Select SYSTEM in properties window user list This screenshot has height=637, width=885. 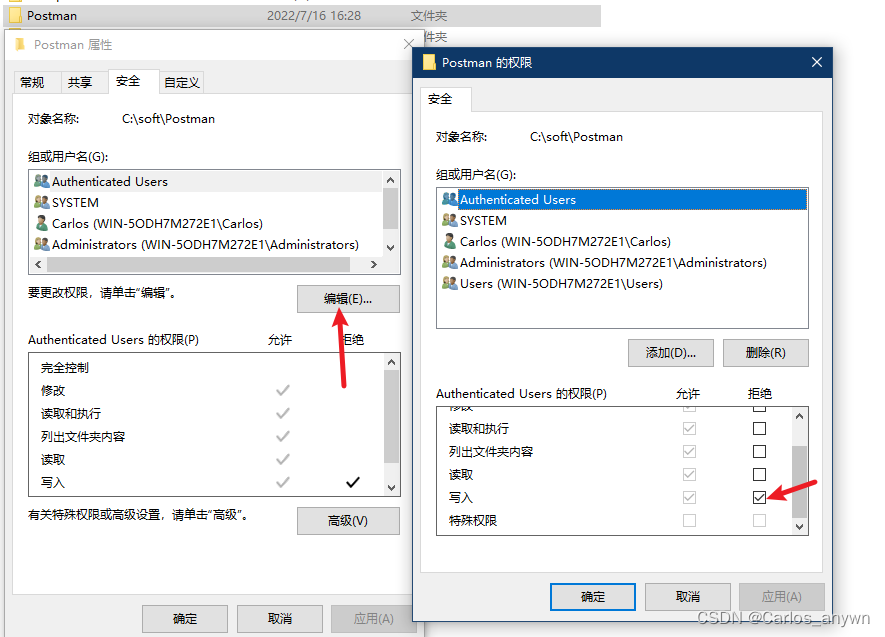click(75, 202)
